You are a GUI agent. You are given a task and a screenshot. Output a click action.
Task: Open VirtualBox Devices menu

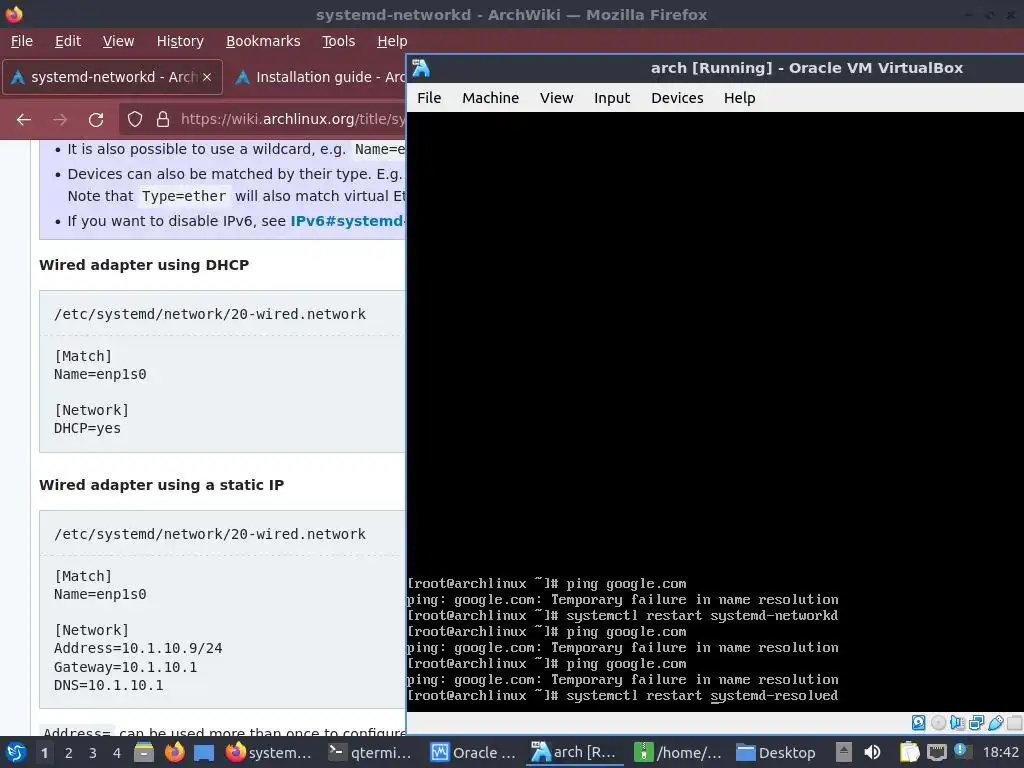677,98
